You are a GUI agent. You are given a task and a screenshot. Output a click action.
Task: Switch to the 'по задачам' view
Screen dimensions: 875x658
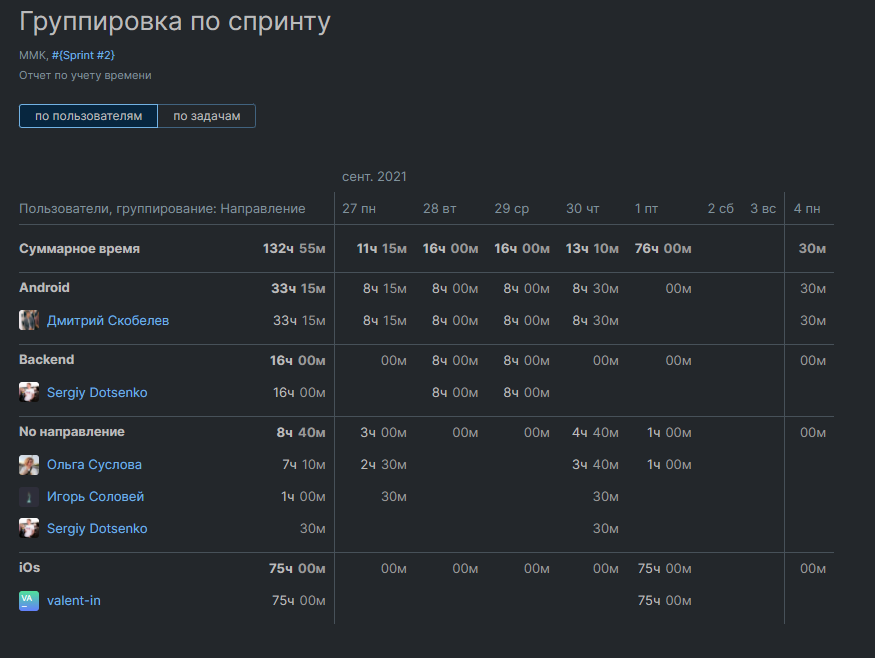[x=206, y=116]
